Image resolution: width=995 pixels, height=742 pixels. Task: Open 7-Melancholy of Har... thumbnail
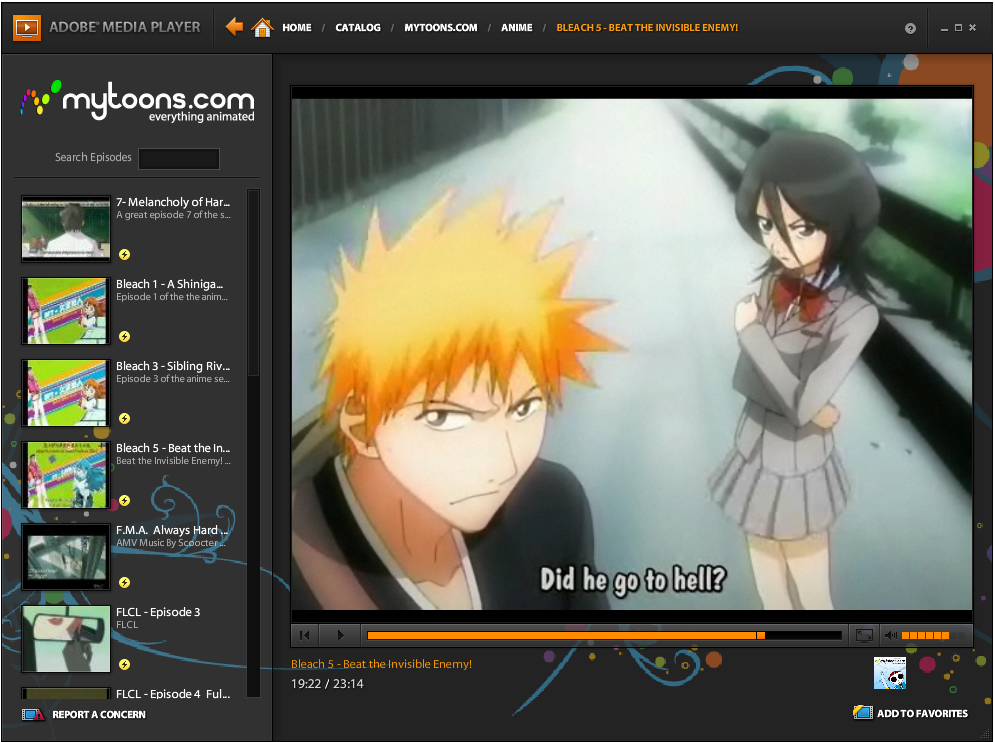click(66, 229)
